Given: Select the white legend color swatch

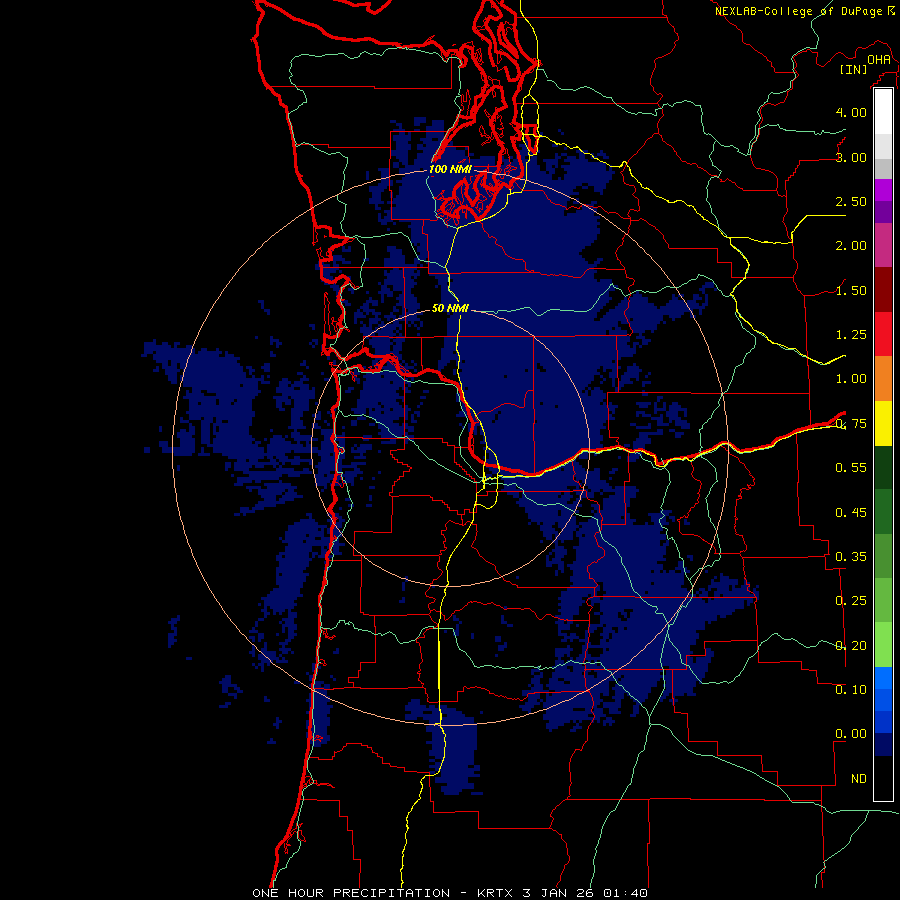Looking at the screenshot, I should pyautogui.click(x=883, y=112).
